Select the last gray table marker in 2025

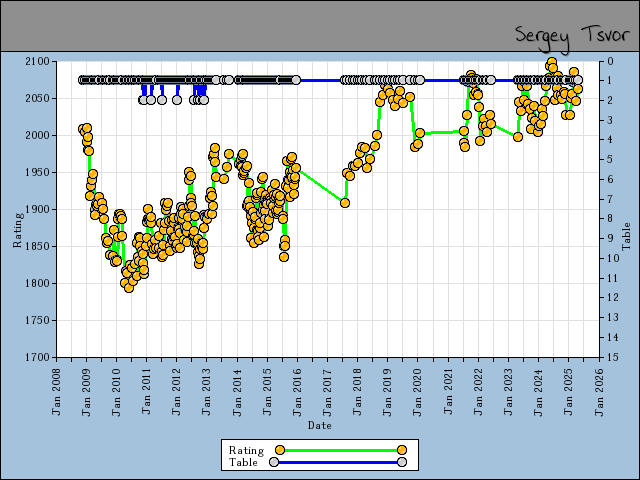pyautogui.click(x=578, y=80)
